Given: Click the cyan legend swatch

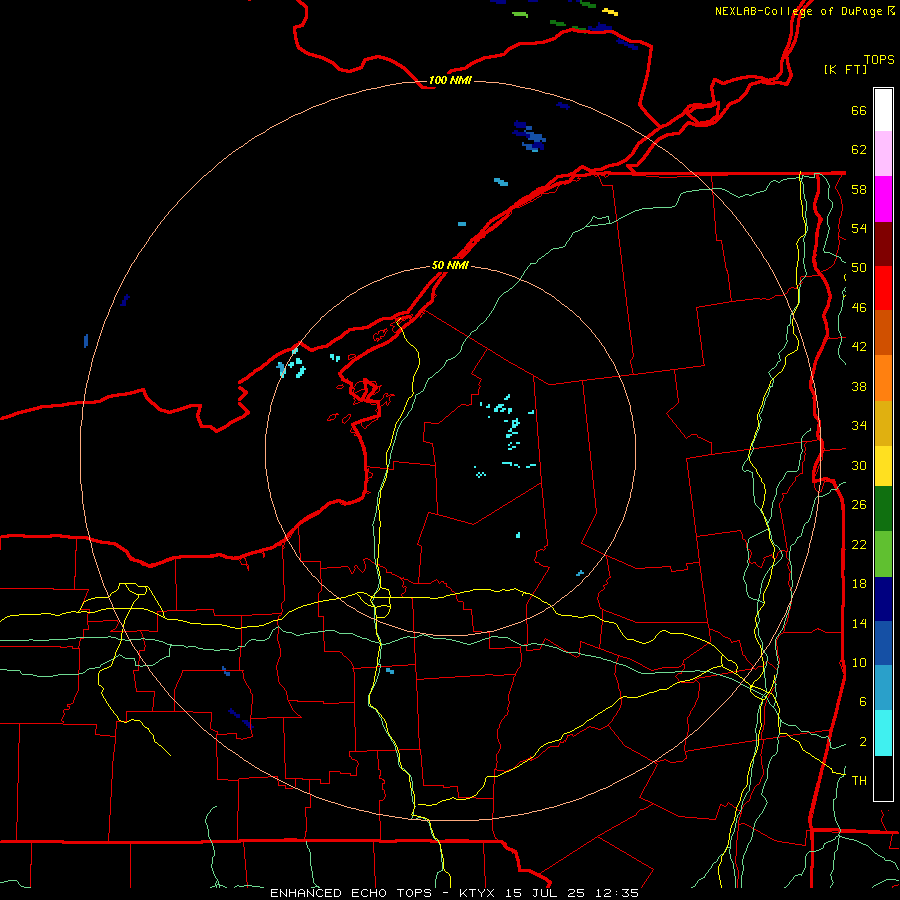Looking at the screenshot, I should 883,733.
